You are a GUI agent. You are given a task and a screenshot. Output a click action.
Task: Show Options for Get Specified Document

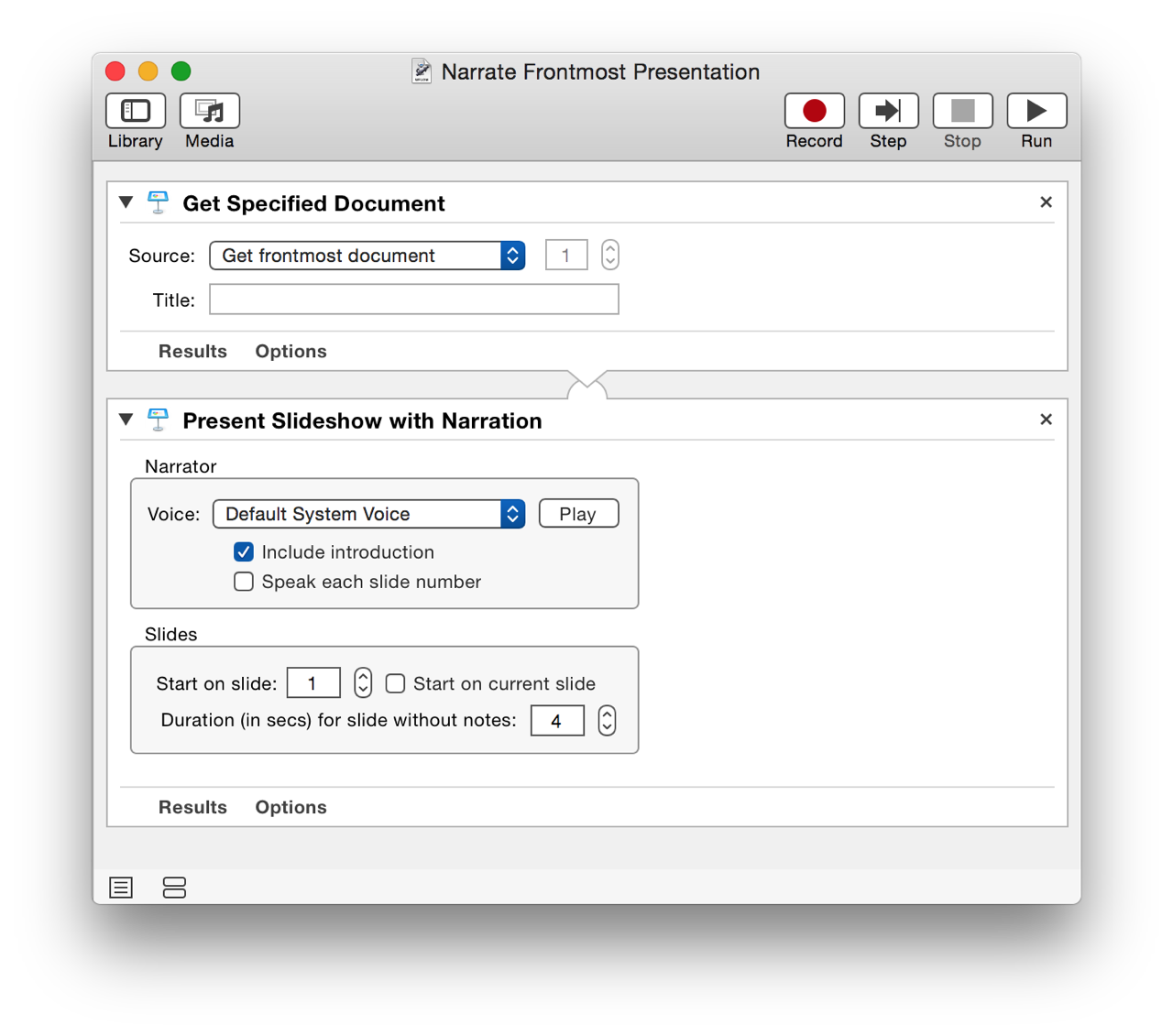click(x=291, y=351)
